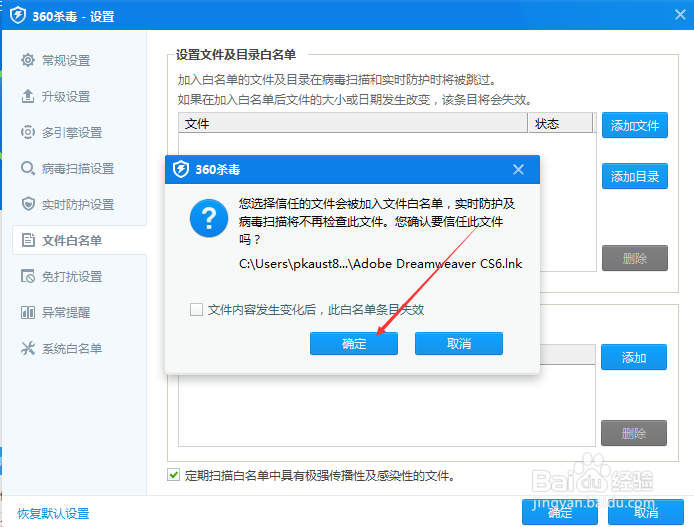The height and width of the screenshot is (527, 694).
Task: Click the lower 删除 button
Action: click(634, 433)
